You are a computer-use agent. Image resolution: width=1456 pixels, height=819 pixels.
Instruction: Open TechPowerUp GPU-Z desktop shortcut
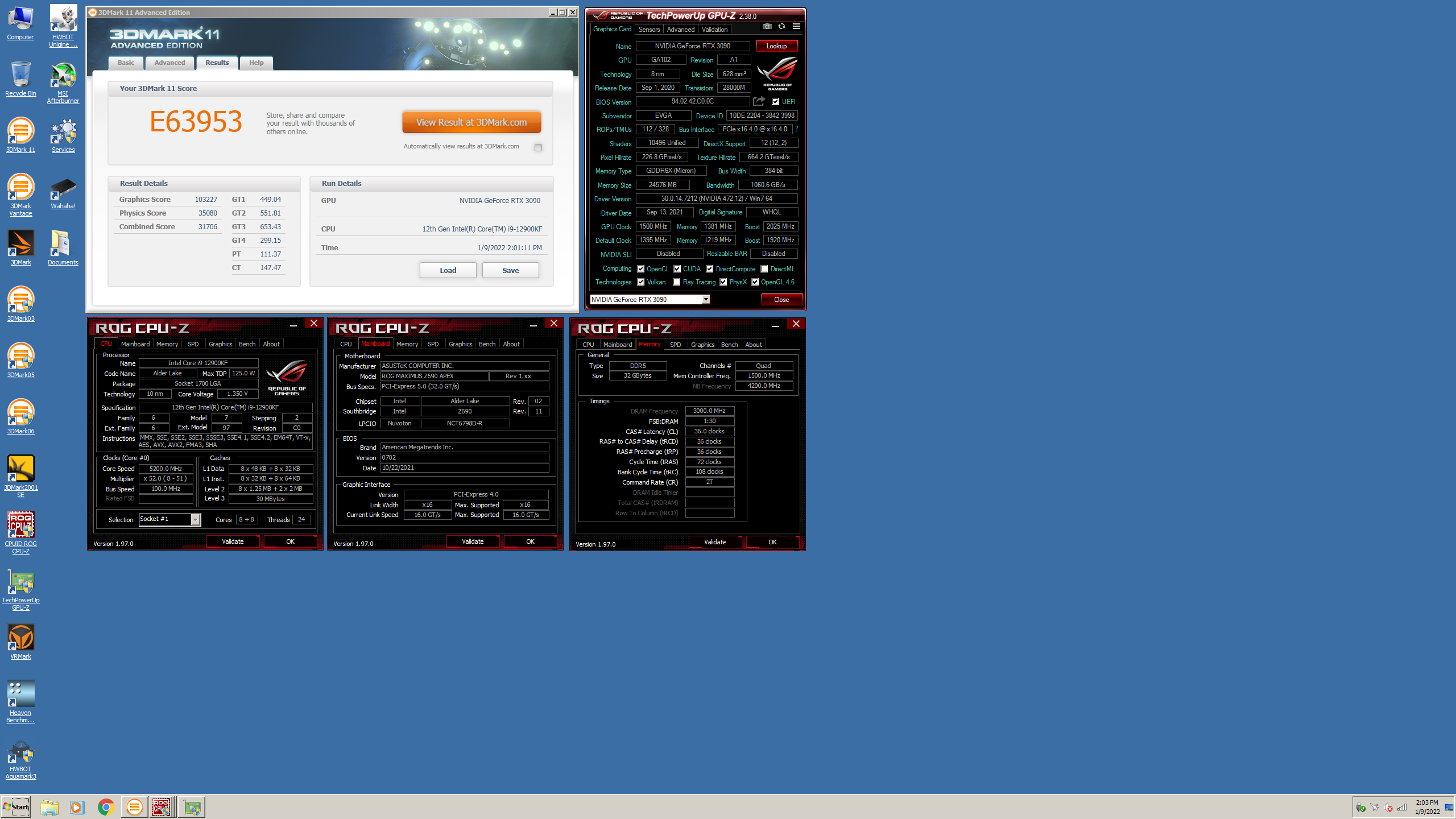click(x=20, y=589)
